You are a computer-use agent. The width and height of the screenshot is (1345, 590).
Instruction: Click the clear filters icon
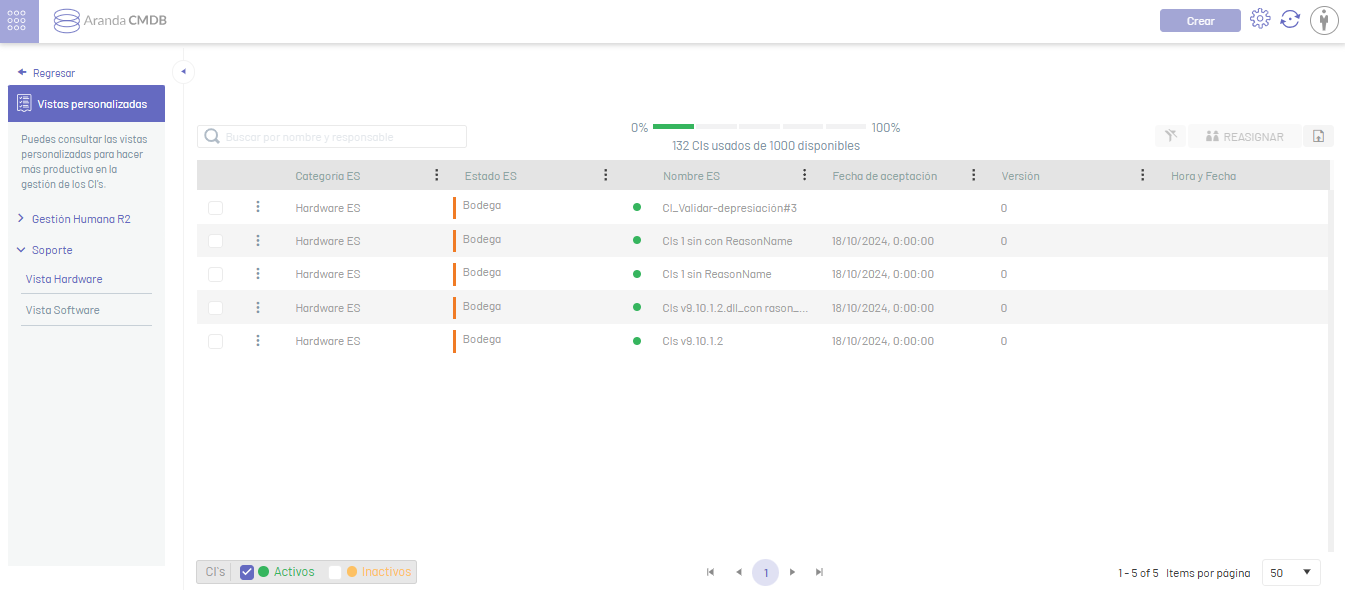(x=1169, y=136)
